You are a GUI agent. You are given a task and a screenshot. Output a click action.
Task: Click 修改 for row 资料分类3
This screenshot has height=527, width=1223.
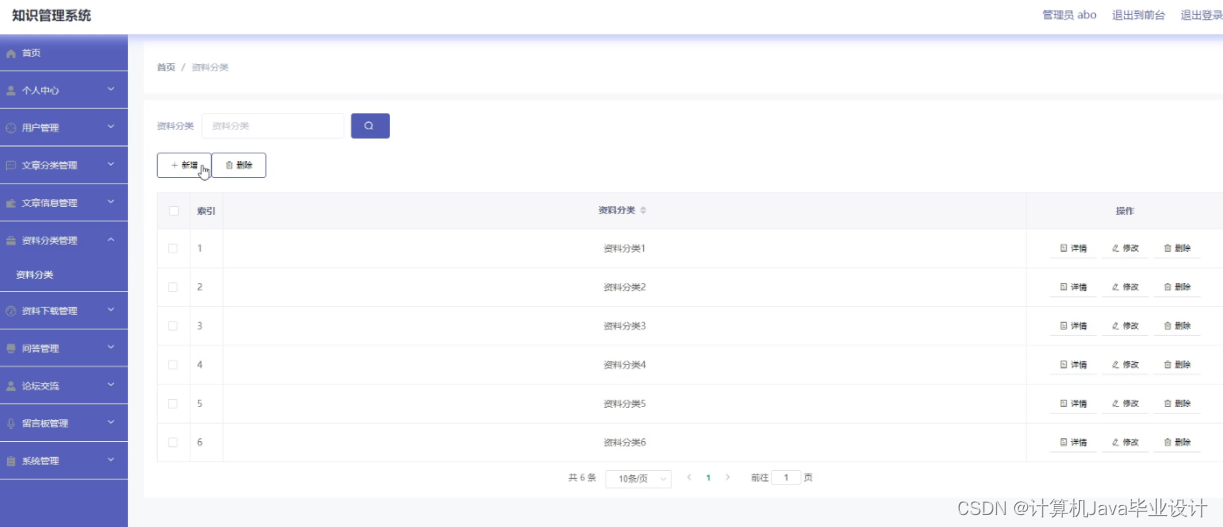pos(1125,326)
